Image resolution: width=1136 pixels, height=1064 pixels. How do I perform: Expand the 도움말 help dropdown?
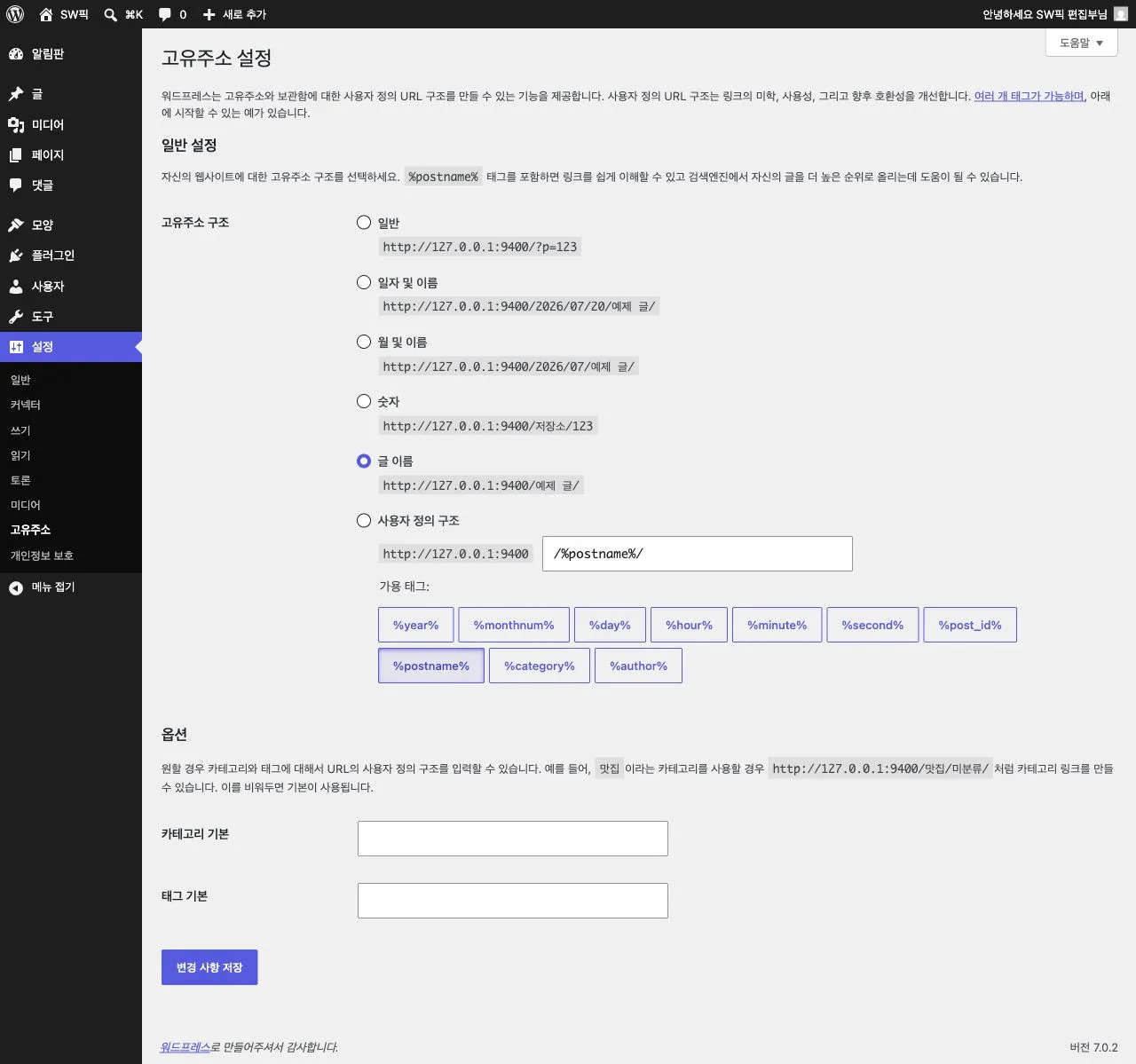coord(1081,43)
